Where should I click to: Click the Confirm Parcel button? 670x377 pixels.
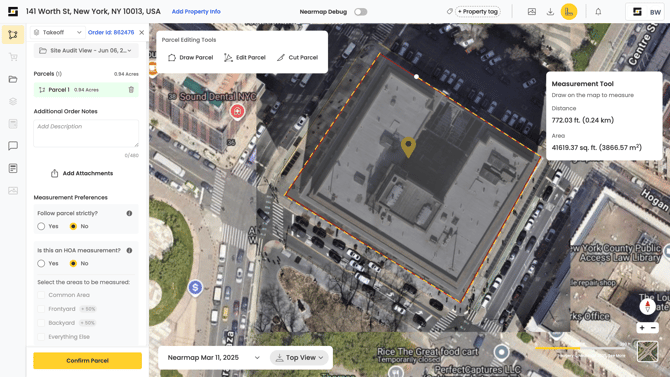pyautogui.click(x=88, y=360)
